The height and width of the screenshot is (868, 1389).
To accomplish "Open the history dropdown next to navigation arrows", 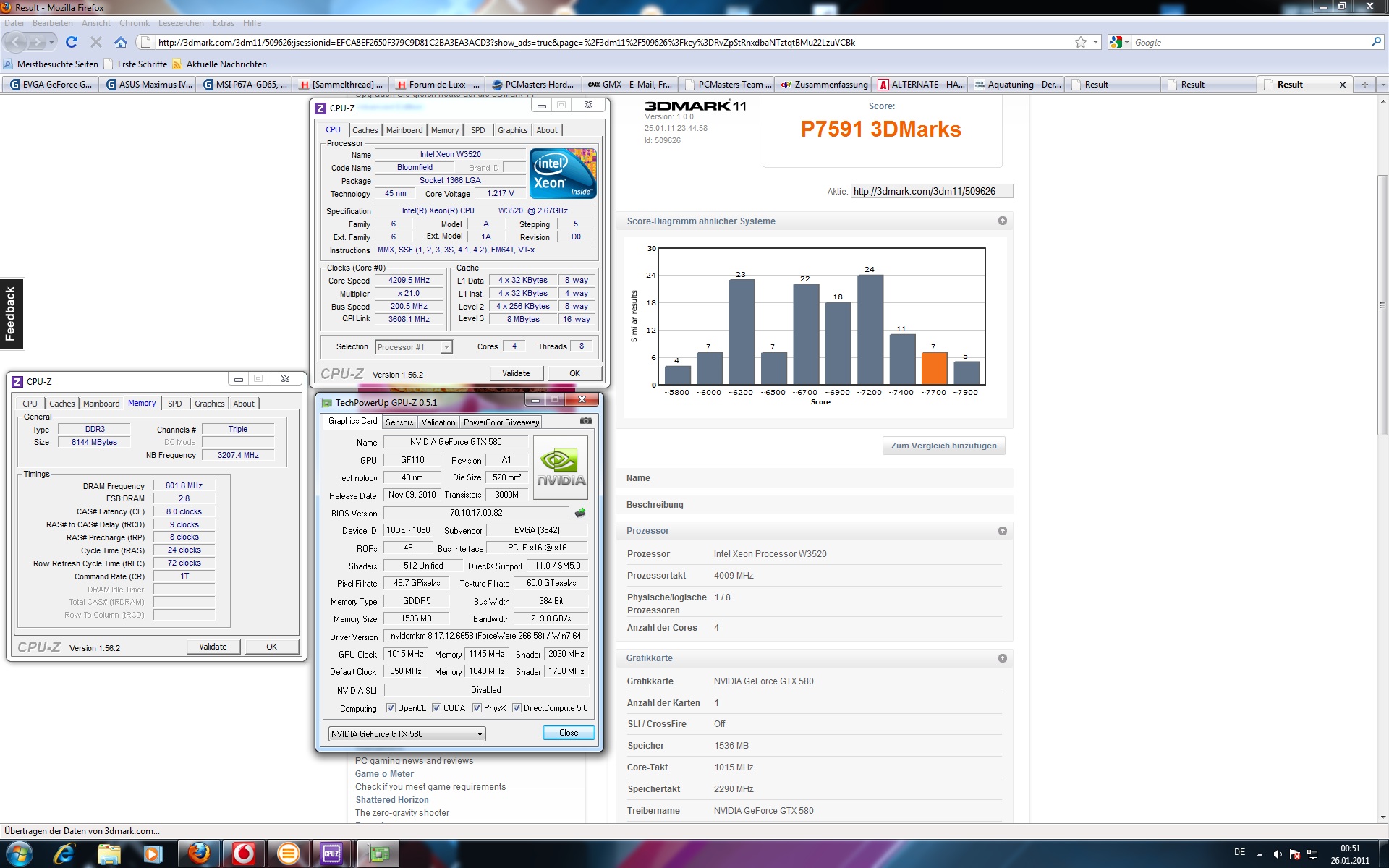I will pos(51,42).
